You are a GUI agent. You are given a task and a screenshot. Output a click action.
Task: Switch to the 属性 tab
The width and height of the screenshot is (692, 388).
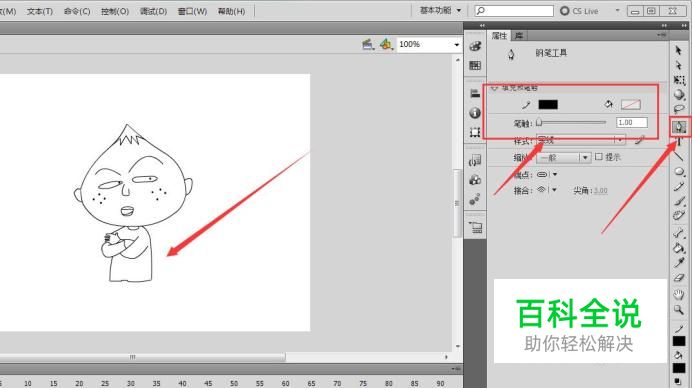[x=499, y=35]
